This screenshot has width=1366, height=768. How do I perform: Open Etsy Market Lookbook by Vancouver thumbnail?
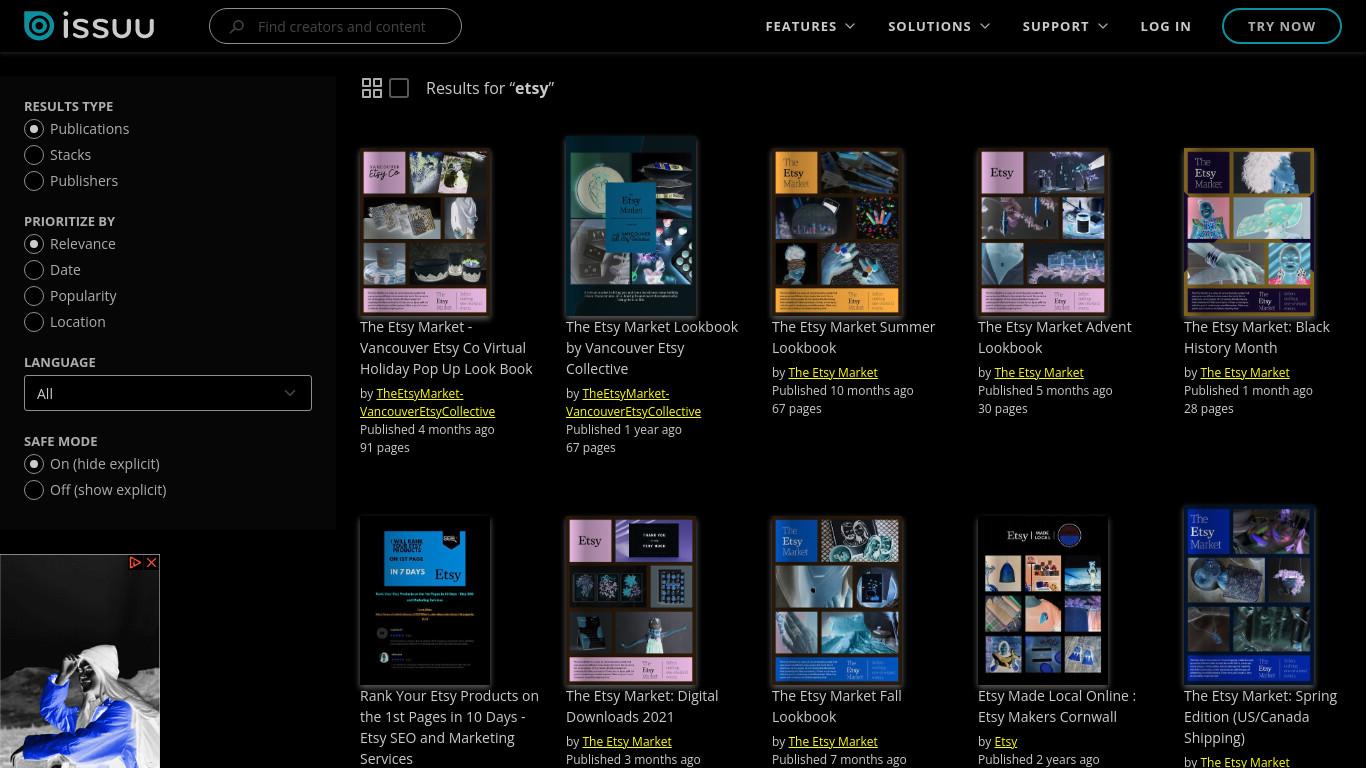coord(631,227)
